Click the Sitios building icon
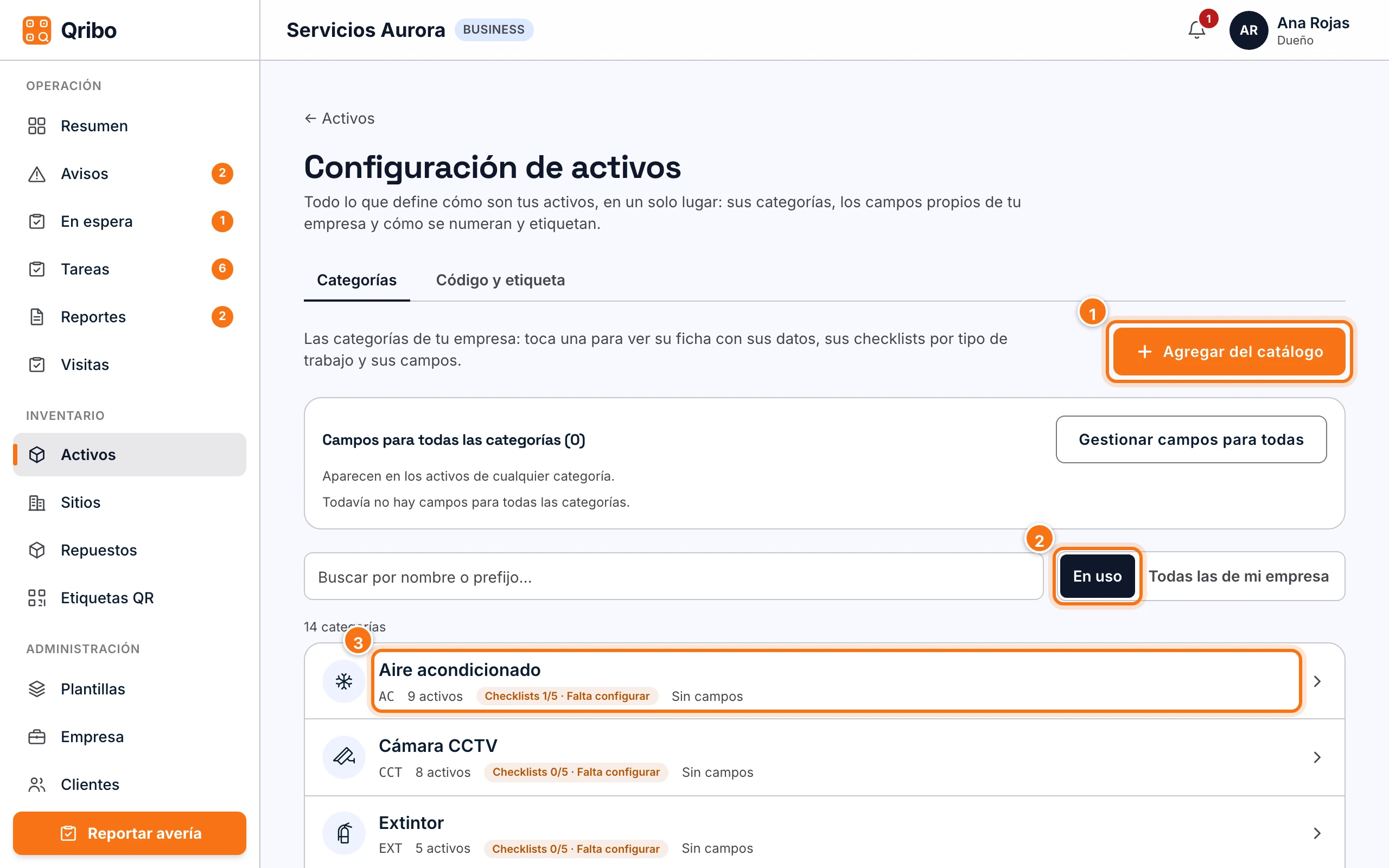The image size is (1389, 868). [x=37, y=502]
